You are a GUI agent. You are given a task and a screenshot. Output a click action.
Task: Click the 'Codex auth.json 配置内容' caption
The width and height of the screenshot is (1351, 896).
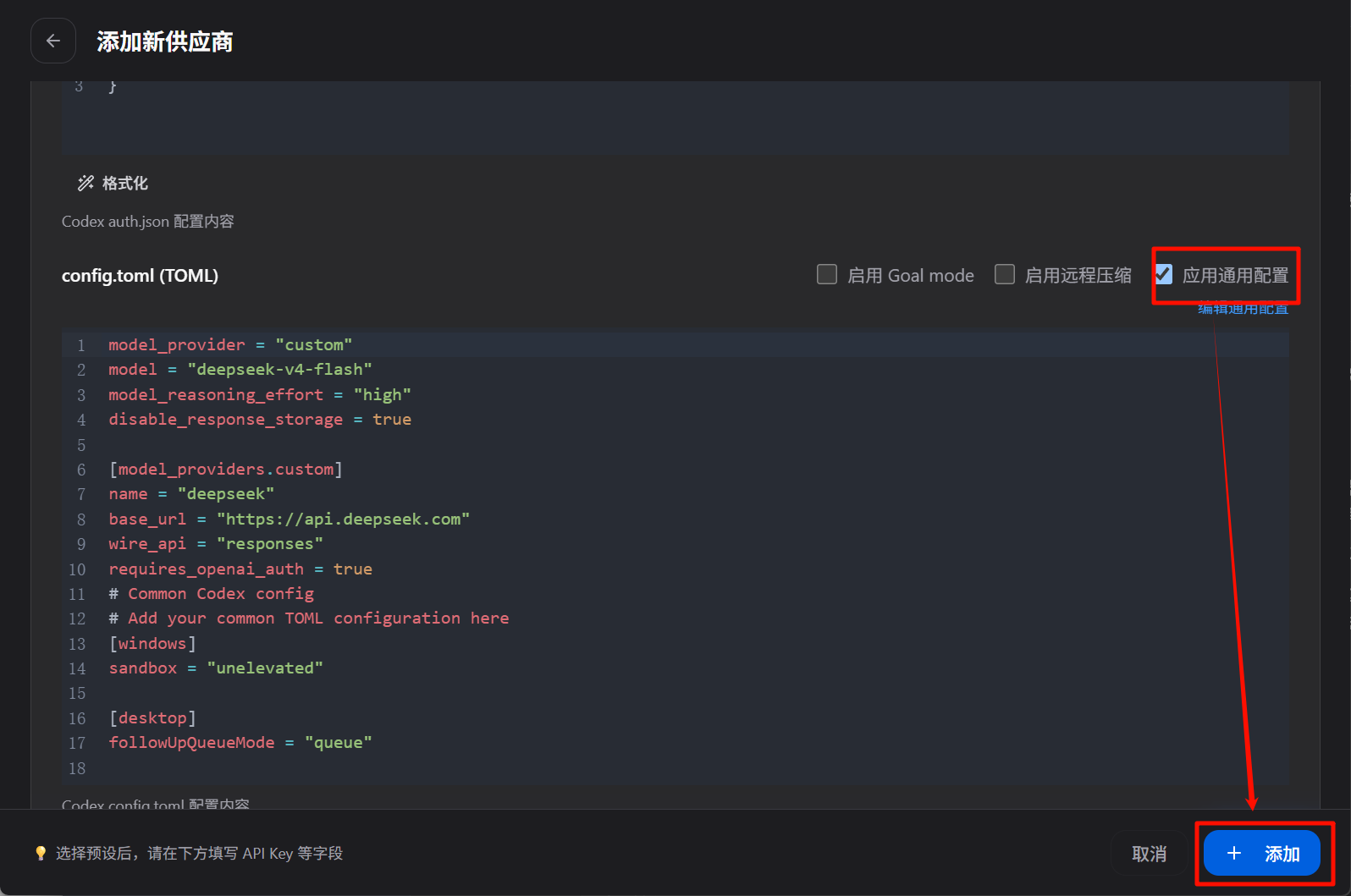coord(148,221)
